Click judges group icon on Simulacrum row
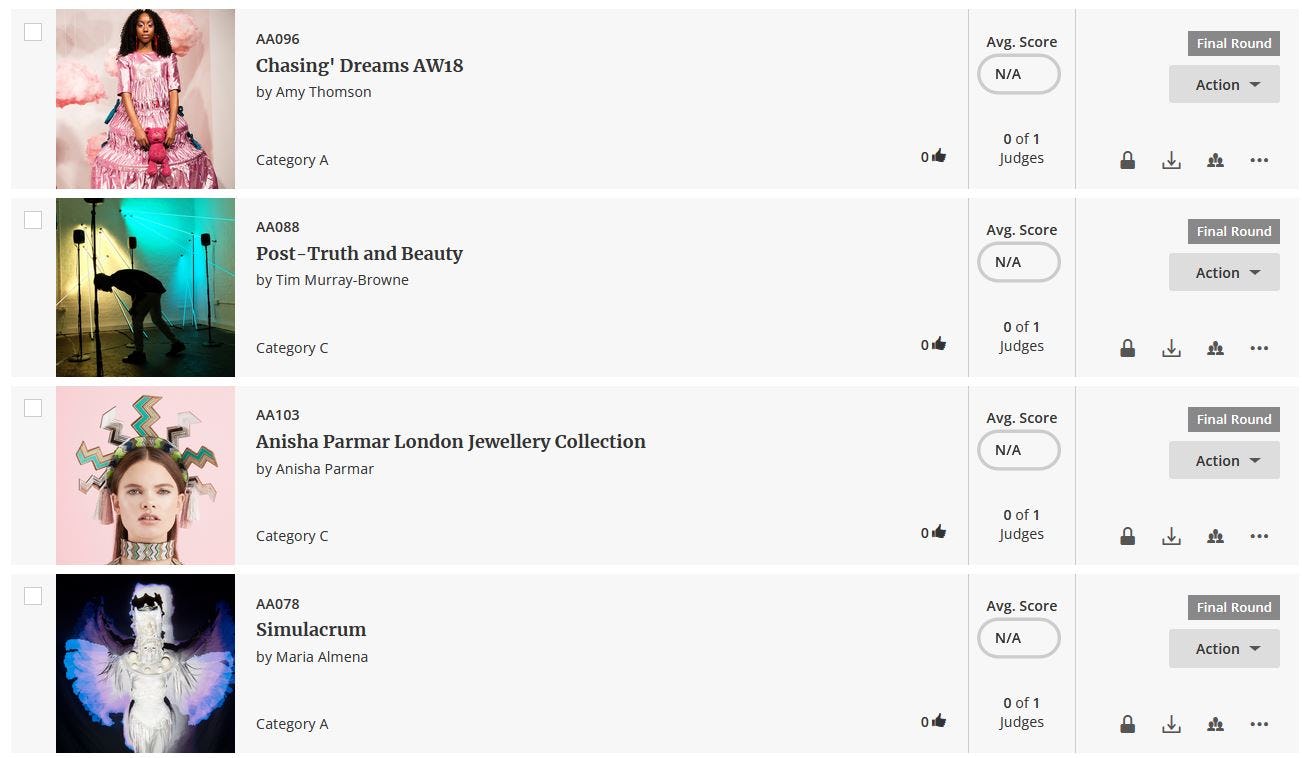1302x758 pixels. pyautogui.click(x=1215, y=724)
